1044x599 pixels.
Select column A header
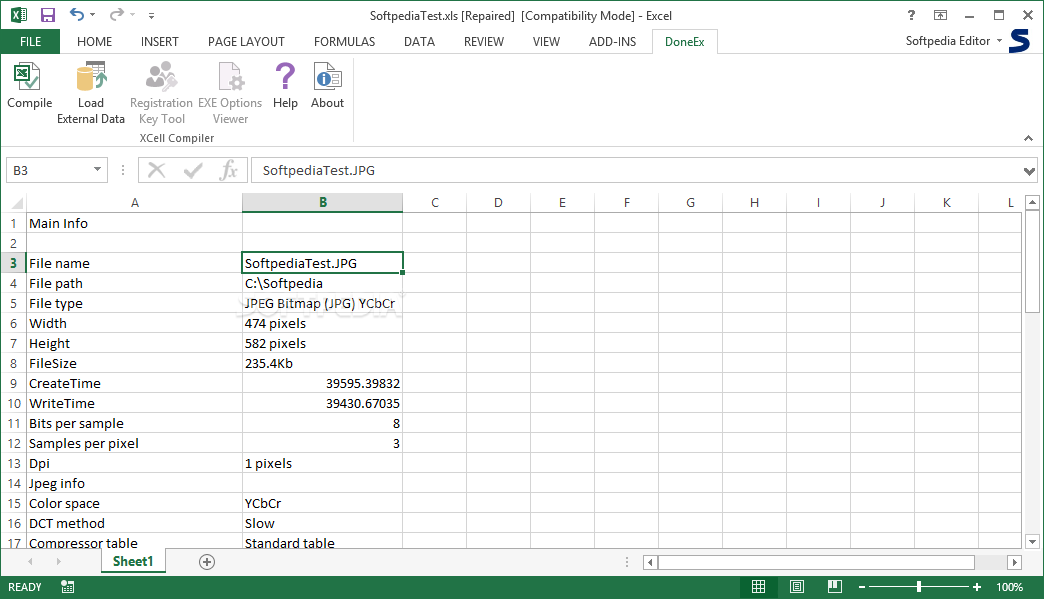(x=134, y=202)
